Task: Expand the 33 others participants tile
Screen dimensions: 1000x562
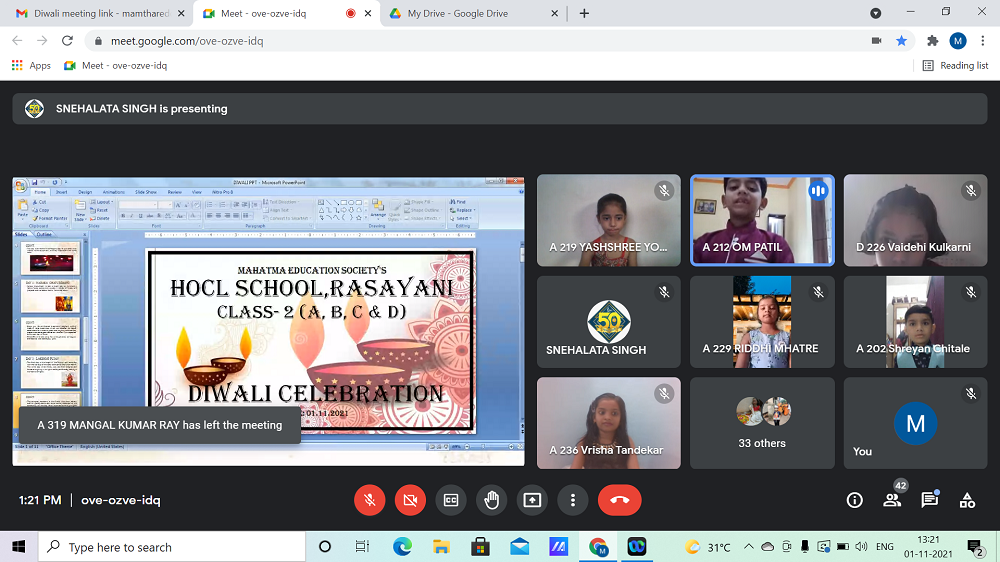Action: 762,420
